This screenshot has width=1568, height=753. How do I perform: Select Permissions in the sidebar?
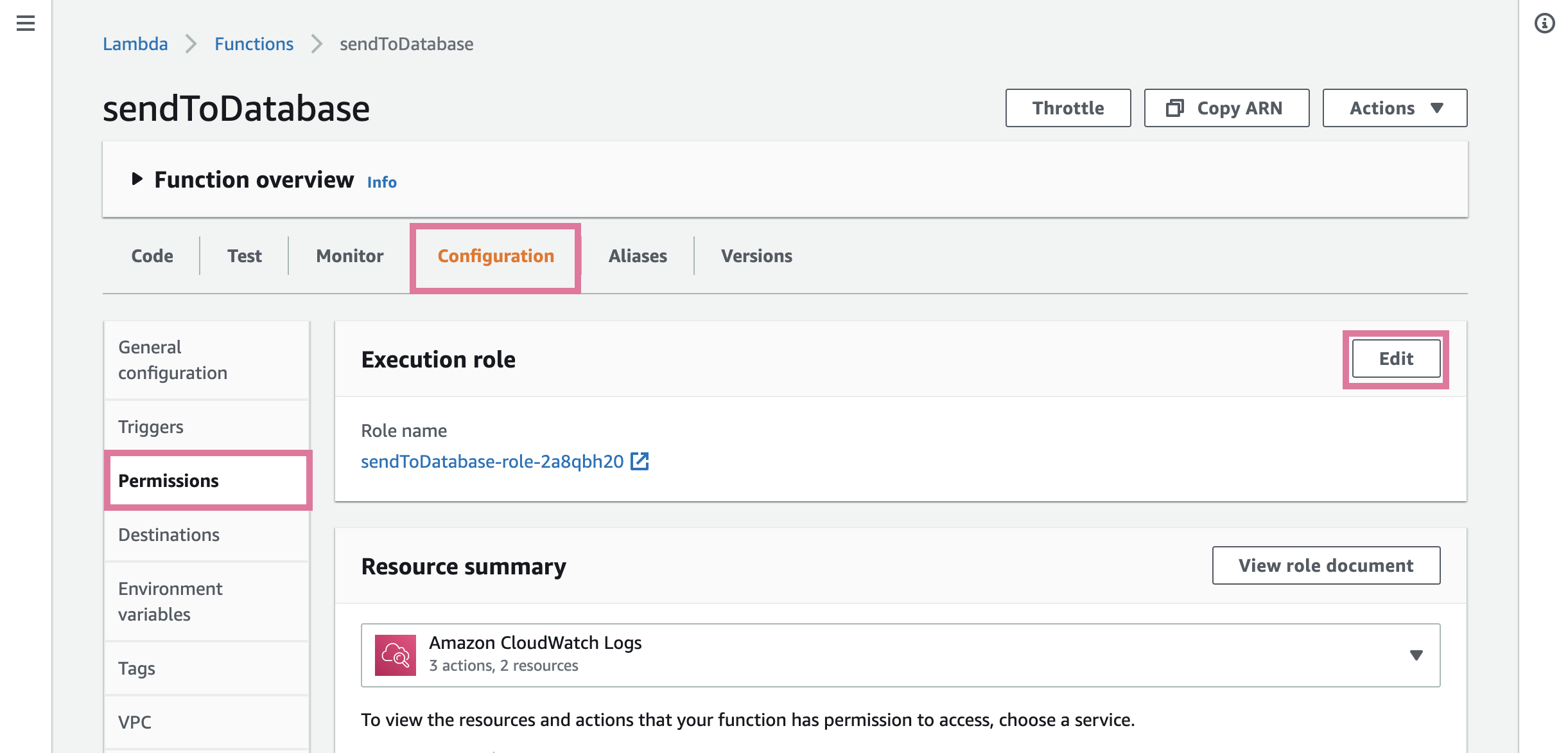207,481
